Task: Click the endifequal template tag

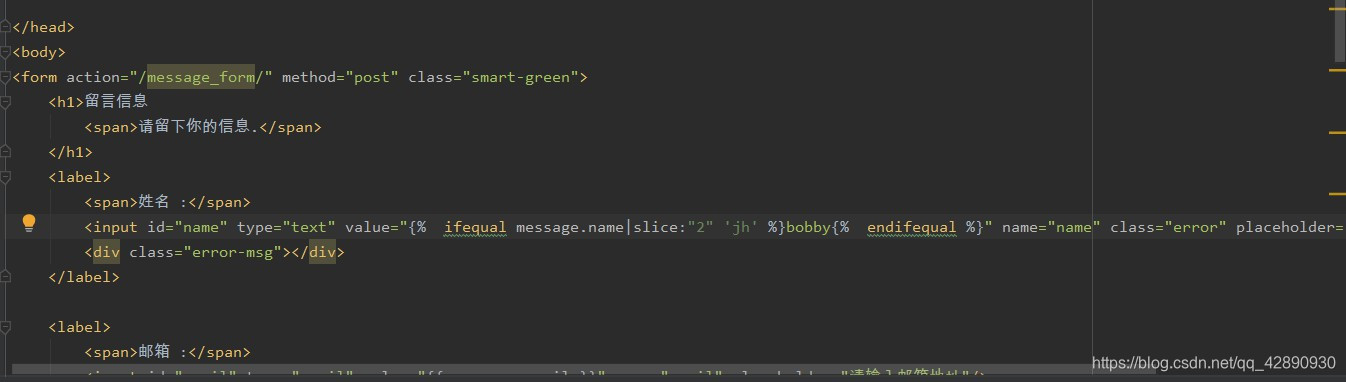Action: (911, 227)
